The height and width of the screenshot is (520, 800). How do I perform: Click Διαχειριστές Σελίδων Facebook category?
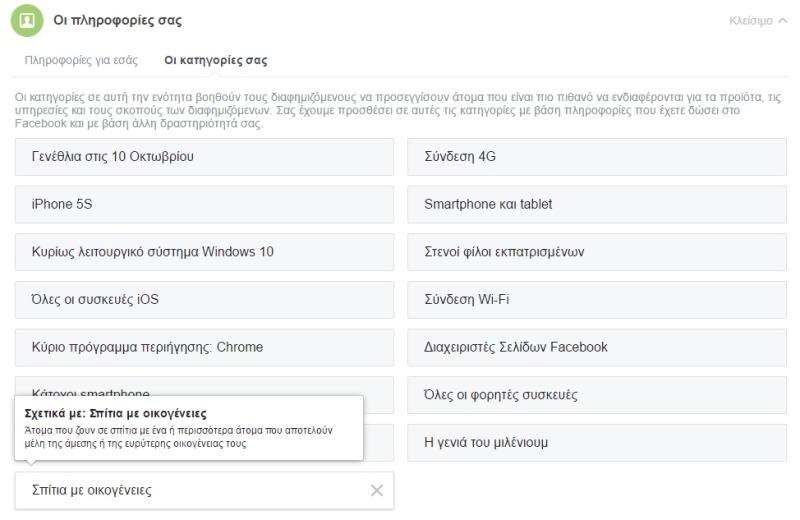point(596,347)
